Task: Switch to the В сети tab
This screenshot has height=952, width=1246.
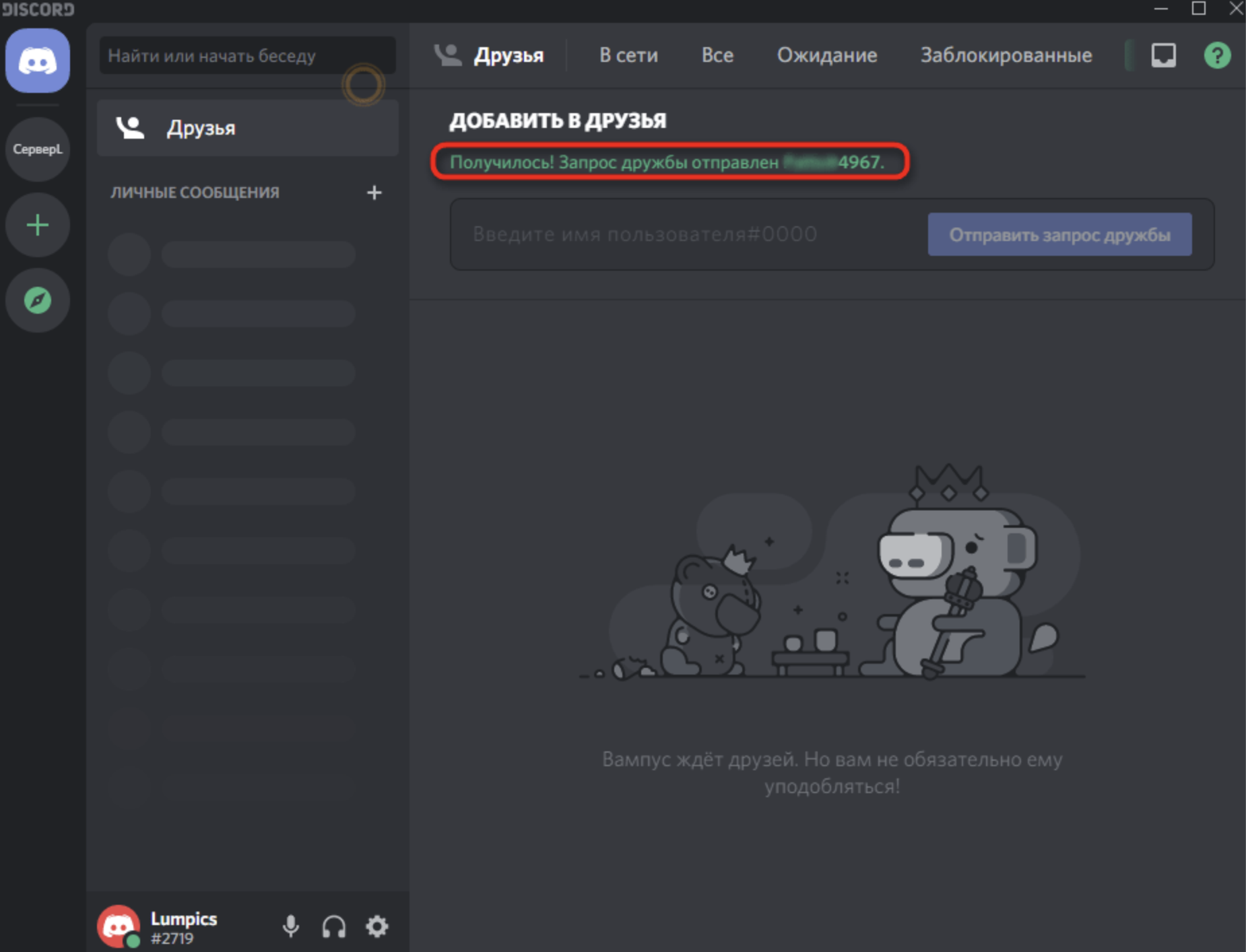Action: (628, 55)
